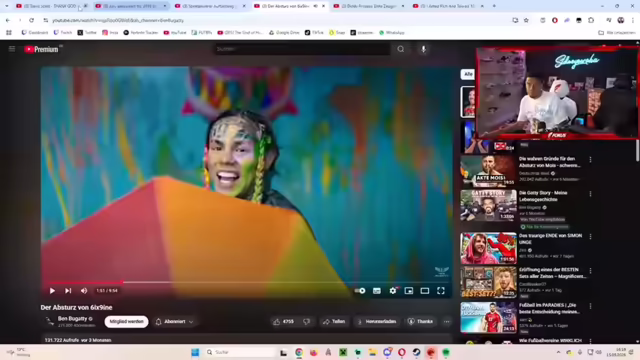Open options for Fußball im Paradies video
This screenshot has height=360, width=640.
[590, 306]
